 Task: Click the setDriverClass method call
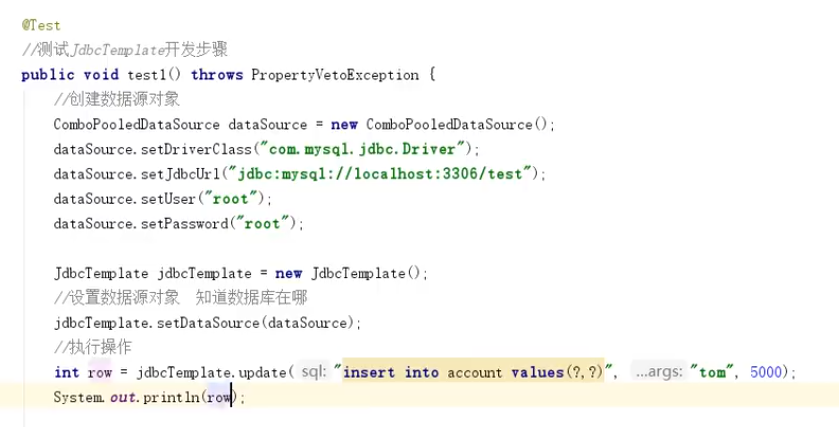pos(196,149)
